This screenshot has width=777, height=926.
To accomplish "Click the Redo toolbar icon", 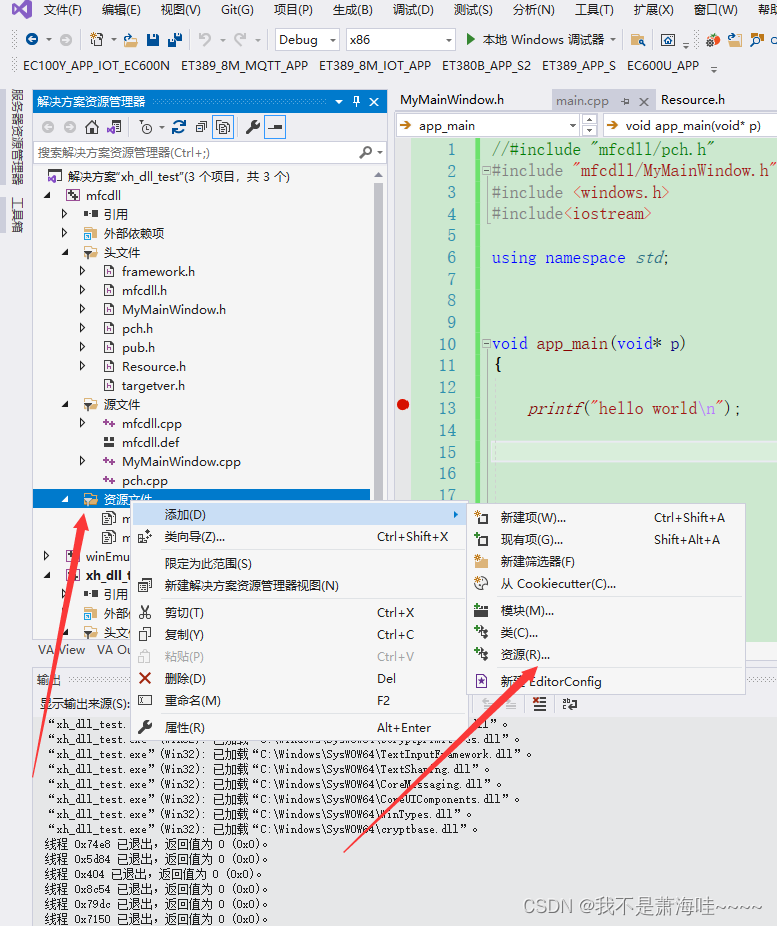I will (x=240, y=40).
